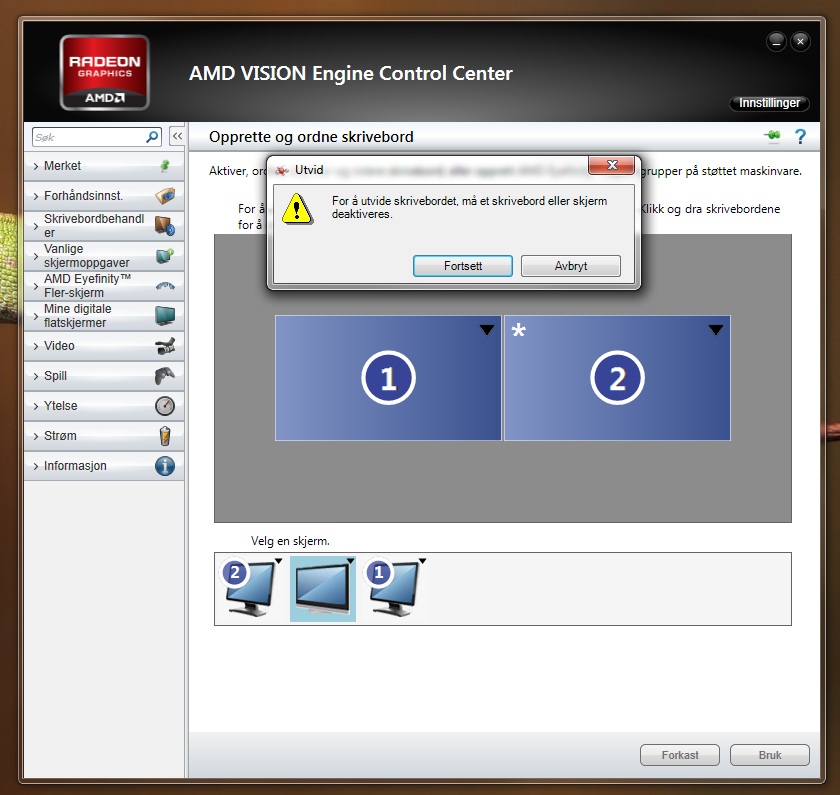
Task: Open Mine digitale flatskjermer menu
Action: [104, 316]
